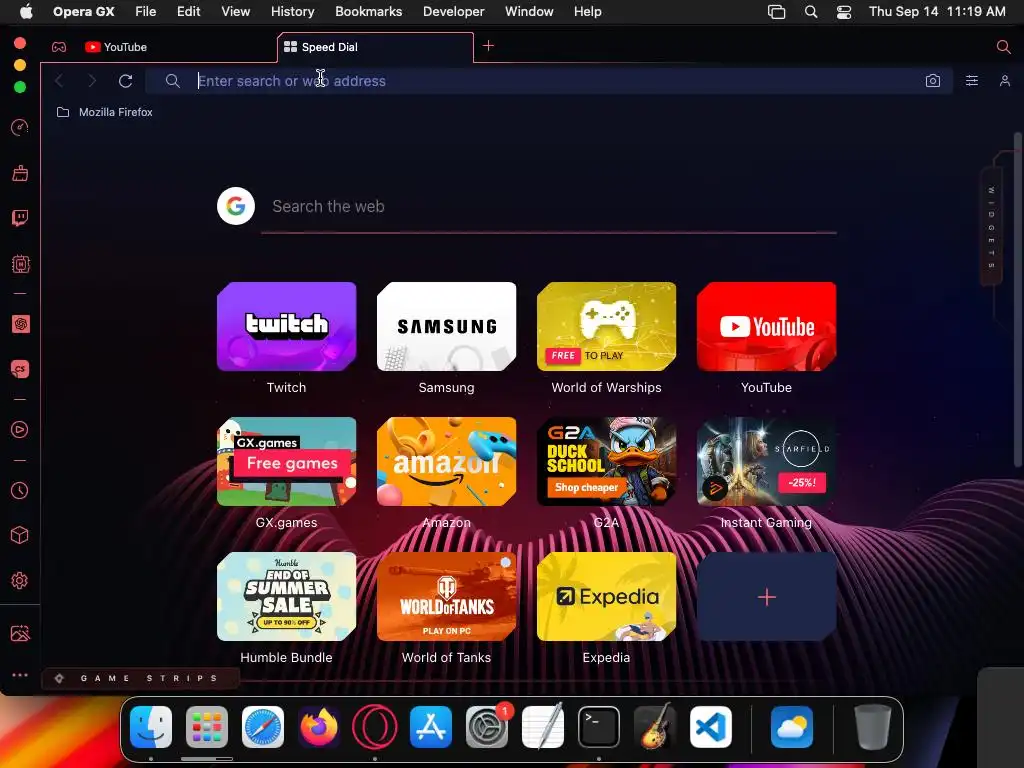Open the Mozilla Firefox bookmarks folder

104,112
